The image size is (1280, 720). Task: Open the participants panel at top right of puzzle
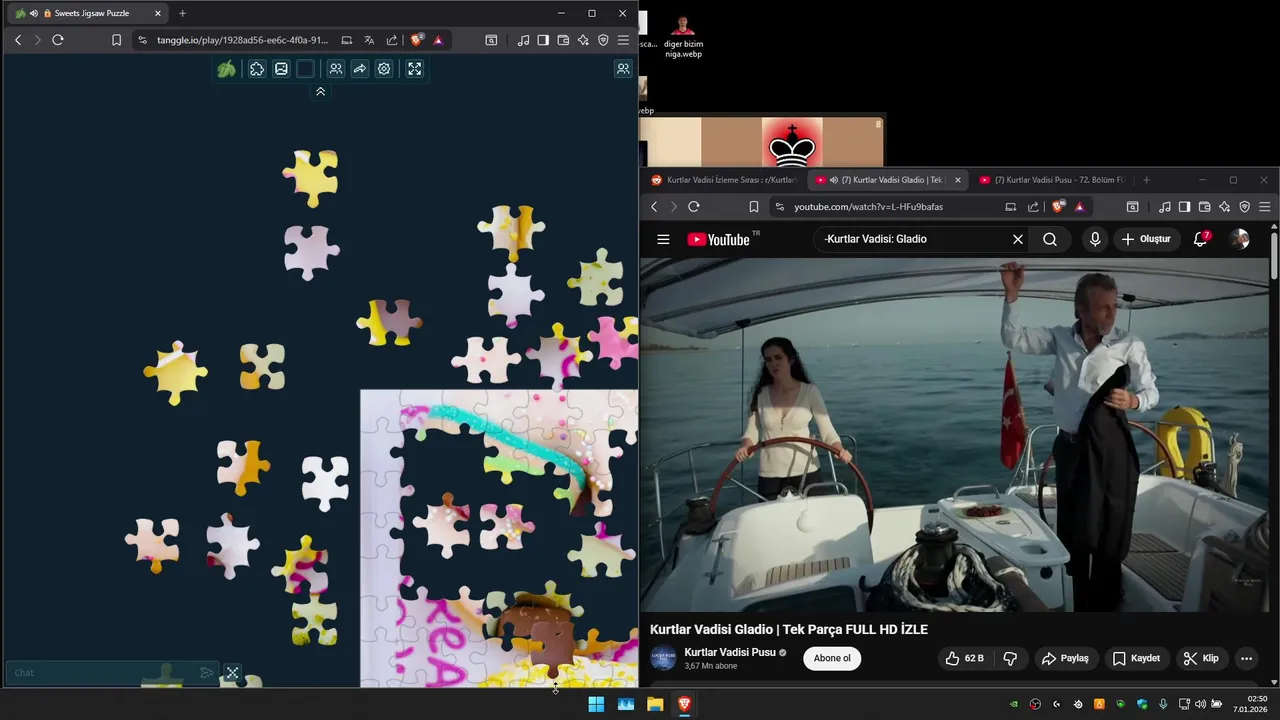[x=623, y=69]
